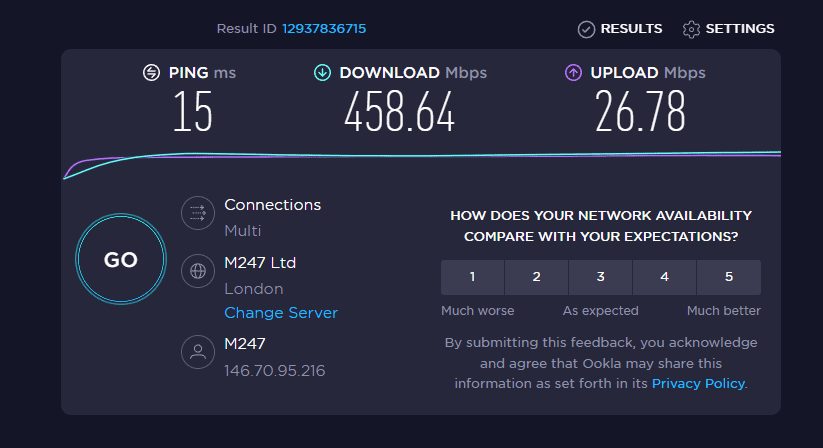
Task: Click the upload arrow icon
Action: tap(574, 72)
